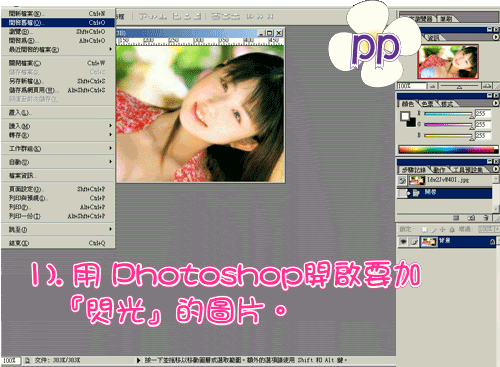Choose the Shift+Ctrl+O browse menu item
This screenshot has height=367, width=500.
pos(58,32)
